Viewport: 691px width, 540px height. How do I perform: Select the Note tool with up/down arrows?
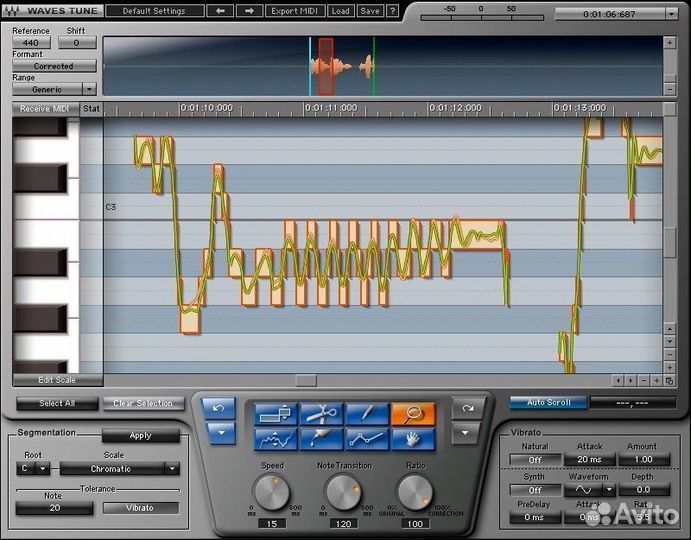(x=275, y=413)
